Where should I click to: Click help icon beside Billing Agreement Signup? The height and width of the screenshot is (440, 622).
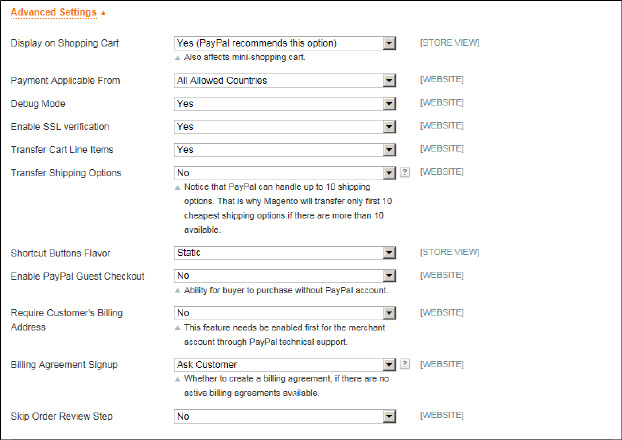coord(405,365)
